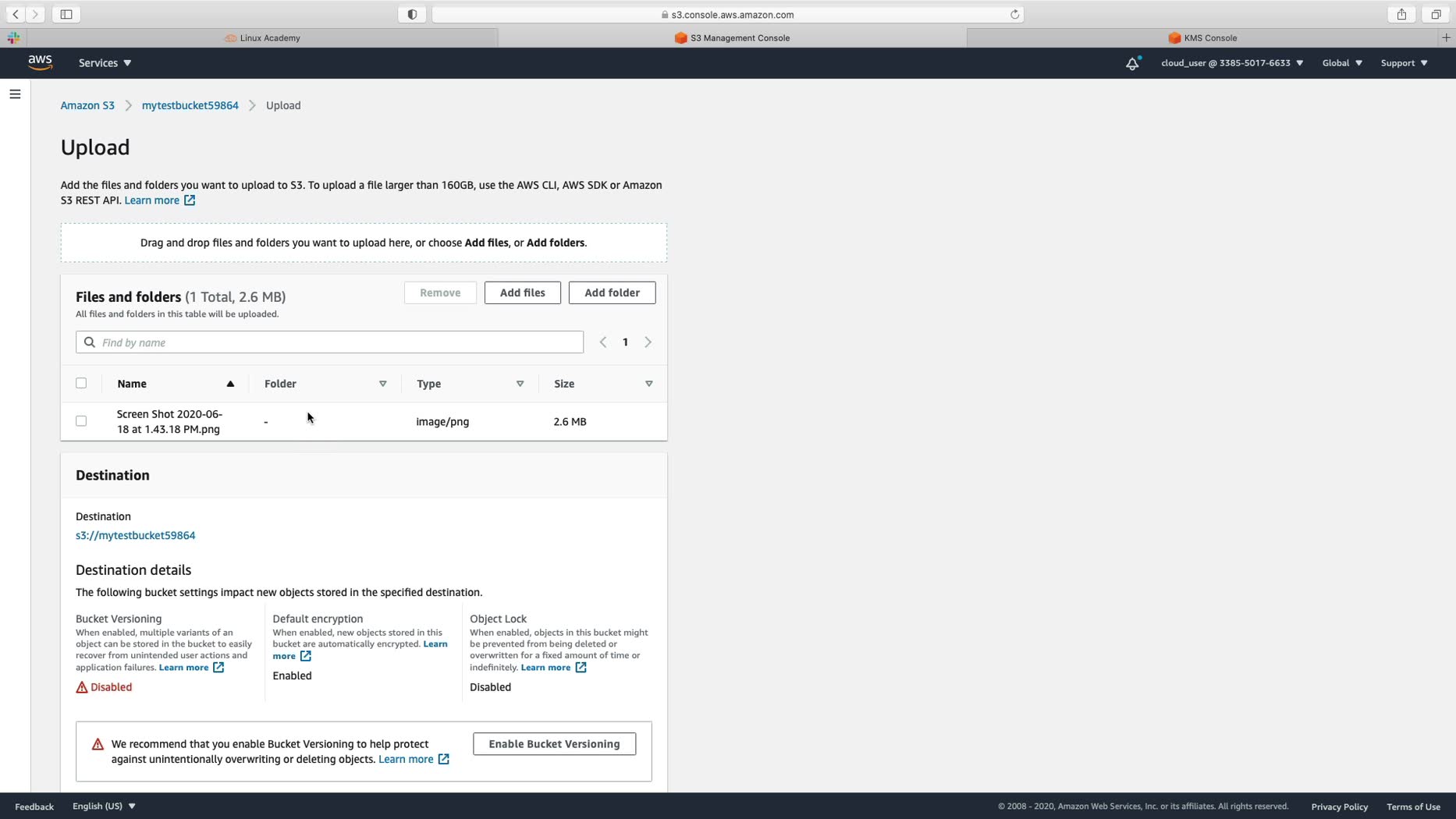Click the pinned Slack tab icon
The width and height of the screenshot is (1456, 819).
[x=13, y=37]
